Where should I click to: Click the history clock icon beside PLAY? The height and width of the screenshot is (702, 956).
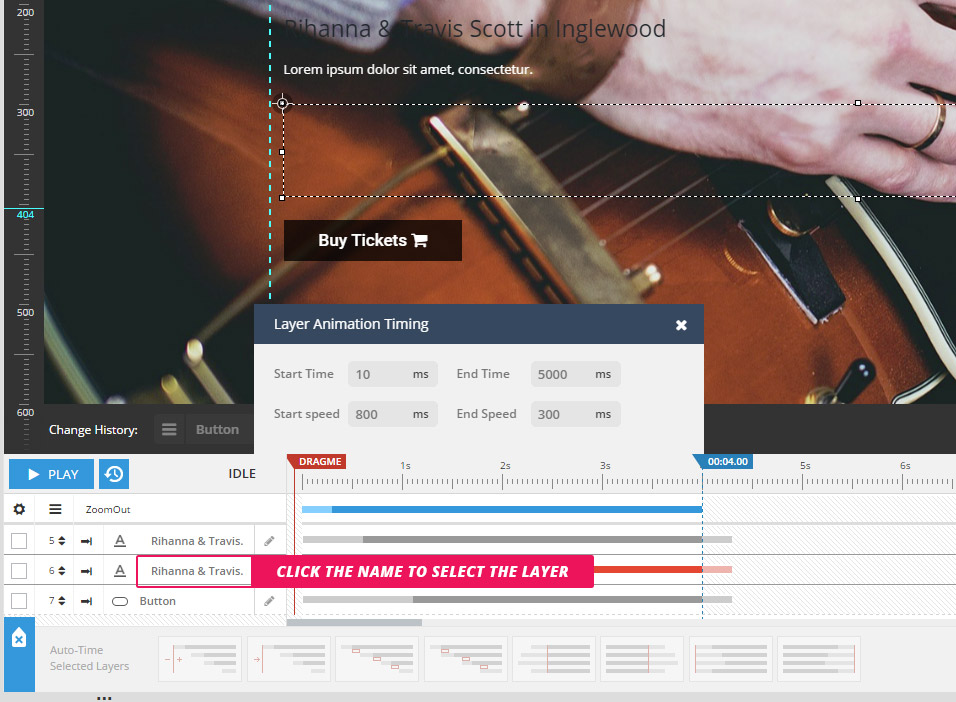[x=114, y=474]
